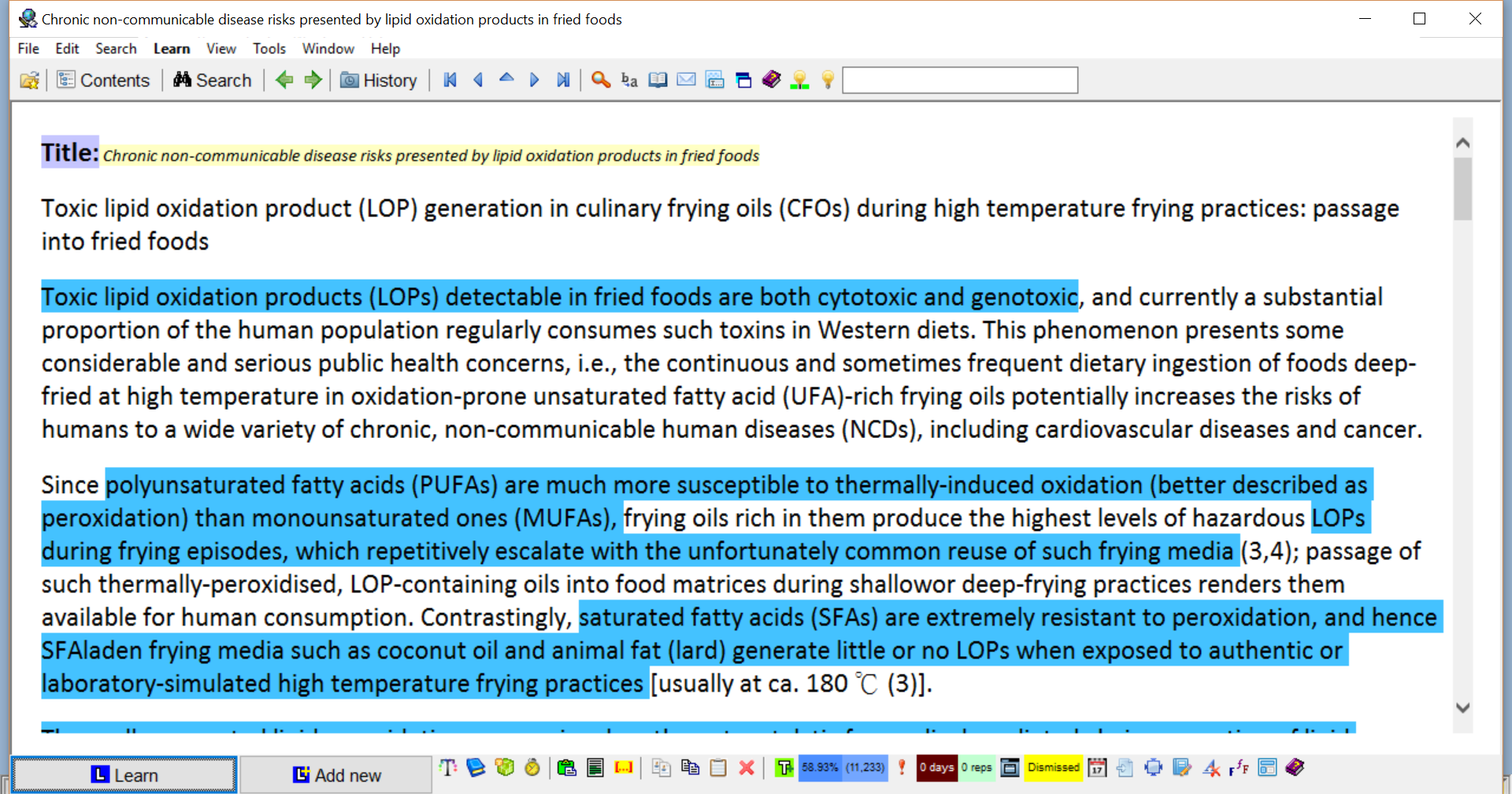Click the green clipboard paste icon
Screen dimensions: 1512x794
point(566,767)
